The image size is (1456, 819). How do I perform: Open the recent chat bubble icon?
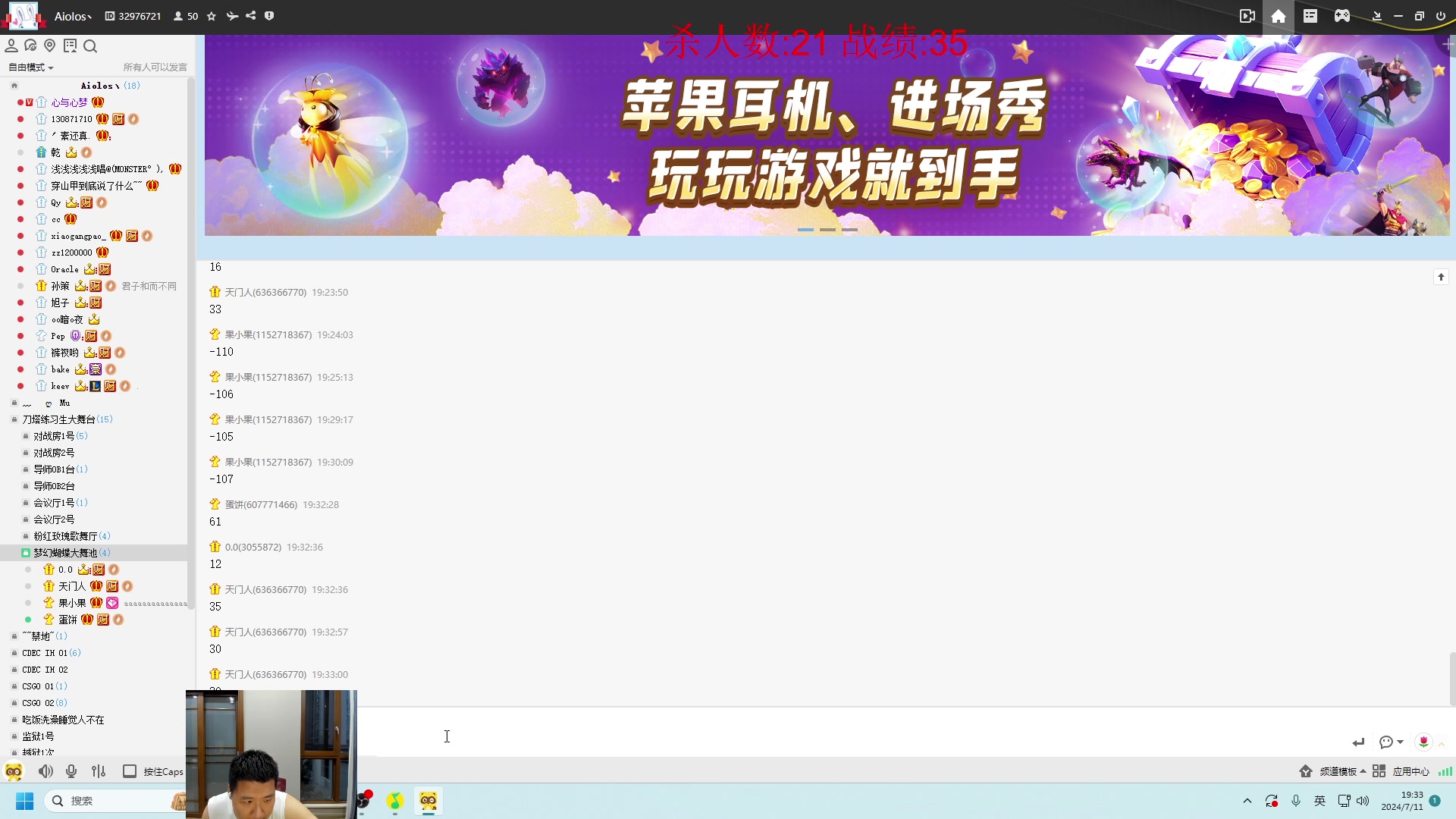[30, 46]
